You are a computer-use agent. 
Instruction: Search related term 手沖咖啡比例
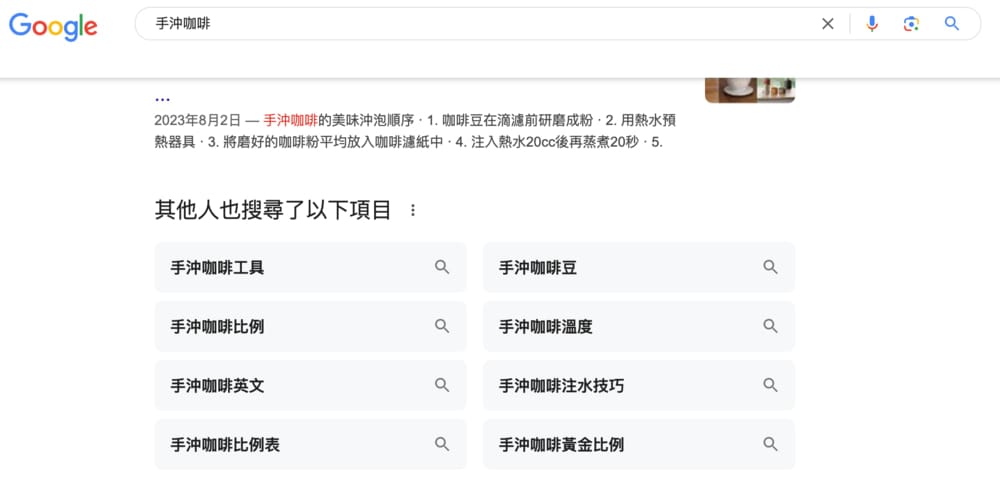click(x=311, y=327)
